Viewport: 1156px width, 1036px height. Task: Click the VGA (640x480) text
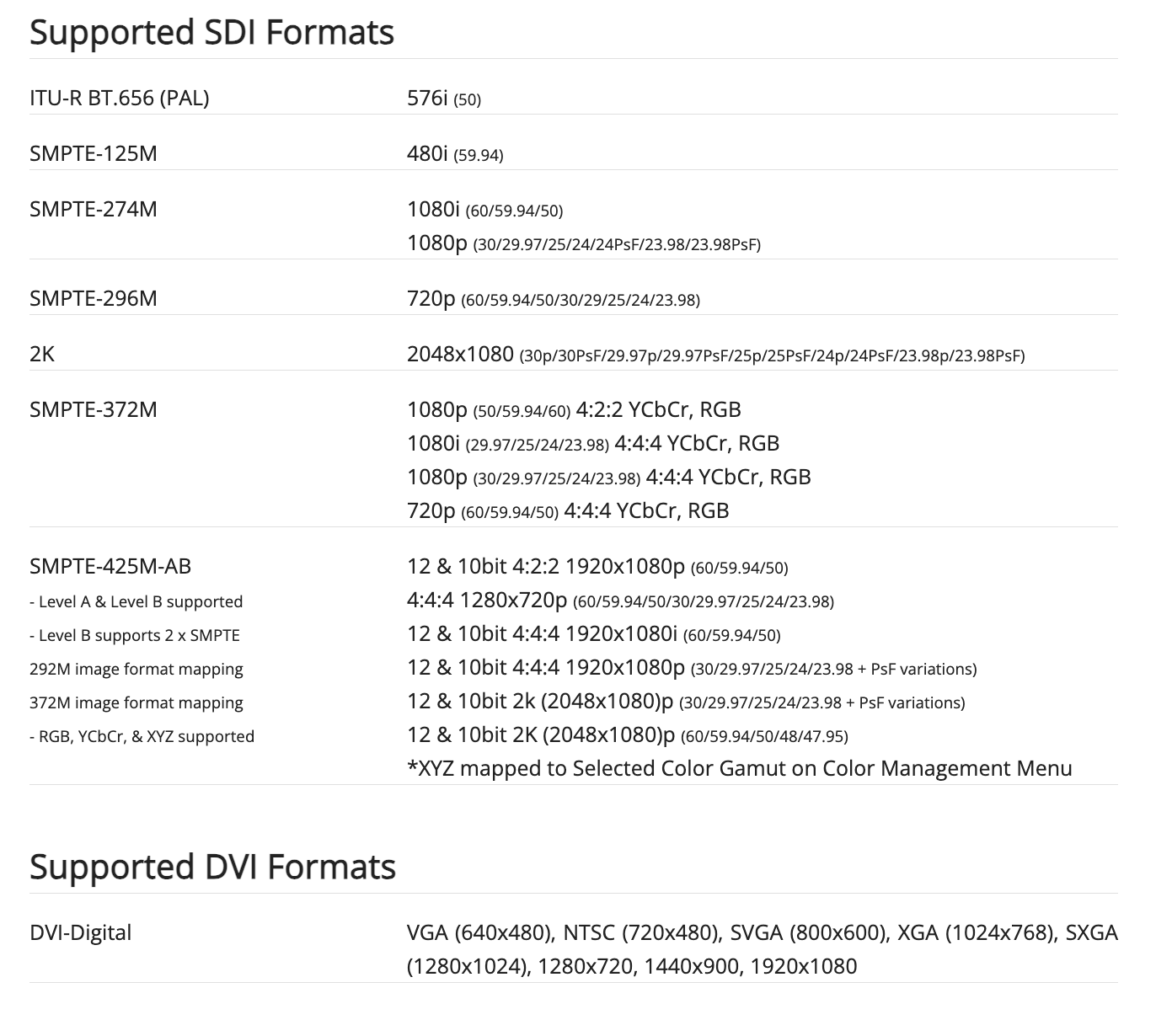point(479,932)
